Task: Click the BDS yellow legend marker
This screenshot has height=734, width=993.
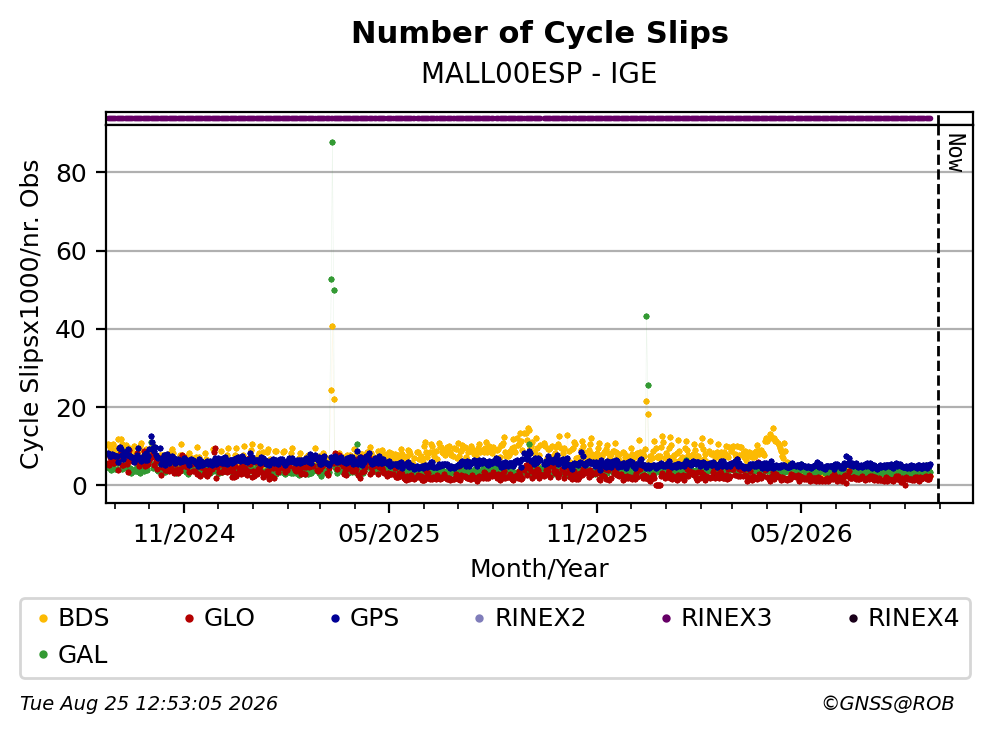Action: point(43,618)
